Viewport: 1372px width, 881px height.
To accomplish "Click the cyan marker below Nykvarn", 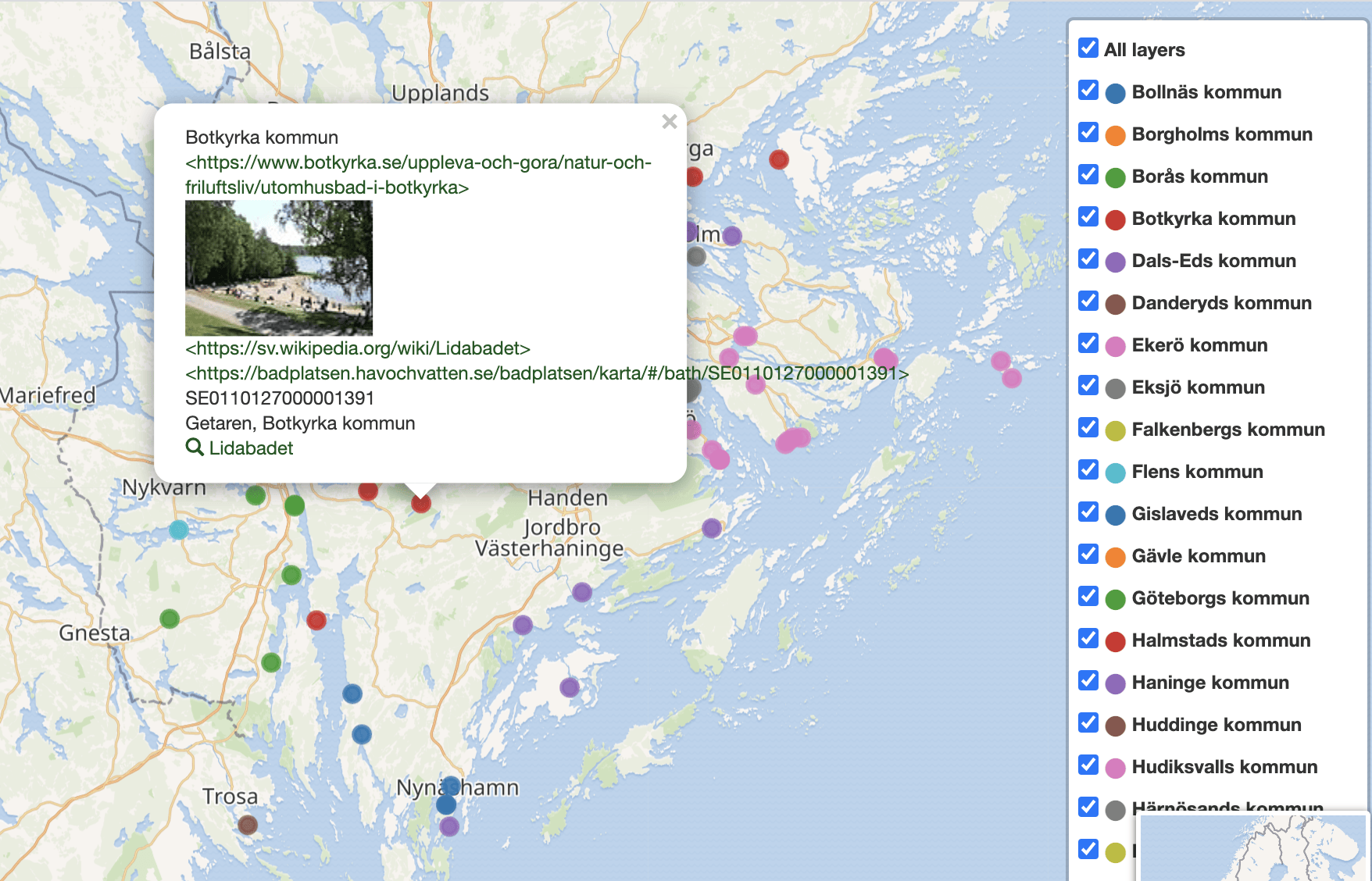I will pos(179,530).
